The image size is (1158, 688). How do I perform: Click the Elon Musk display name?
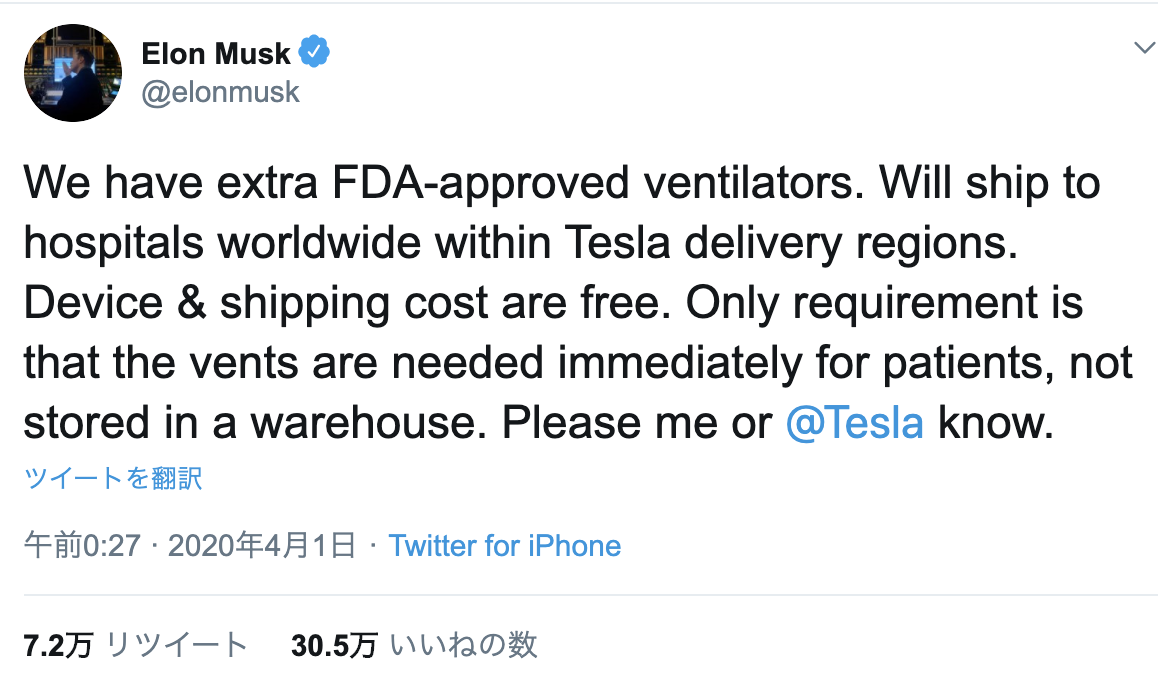(x=216, y=53)
